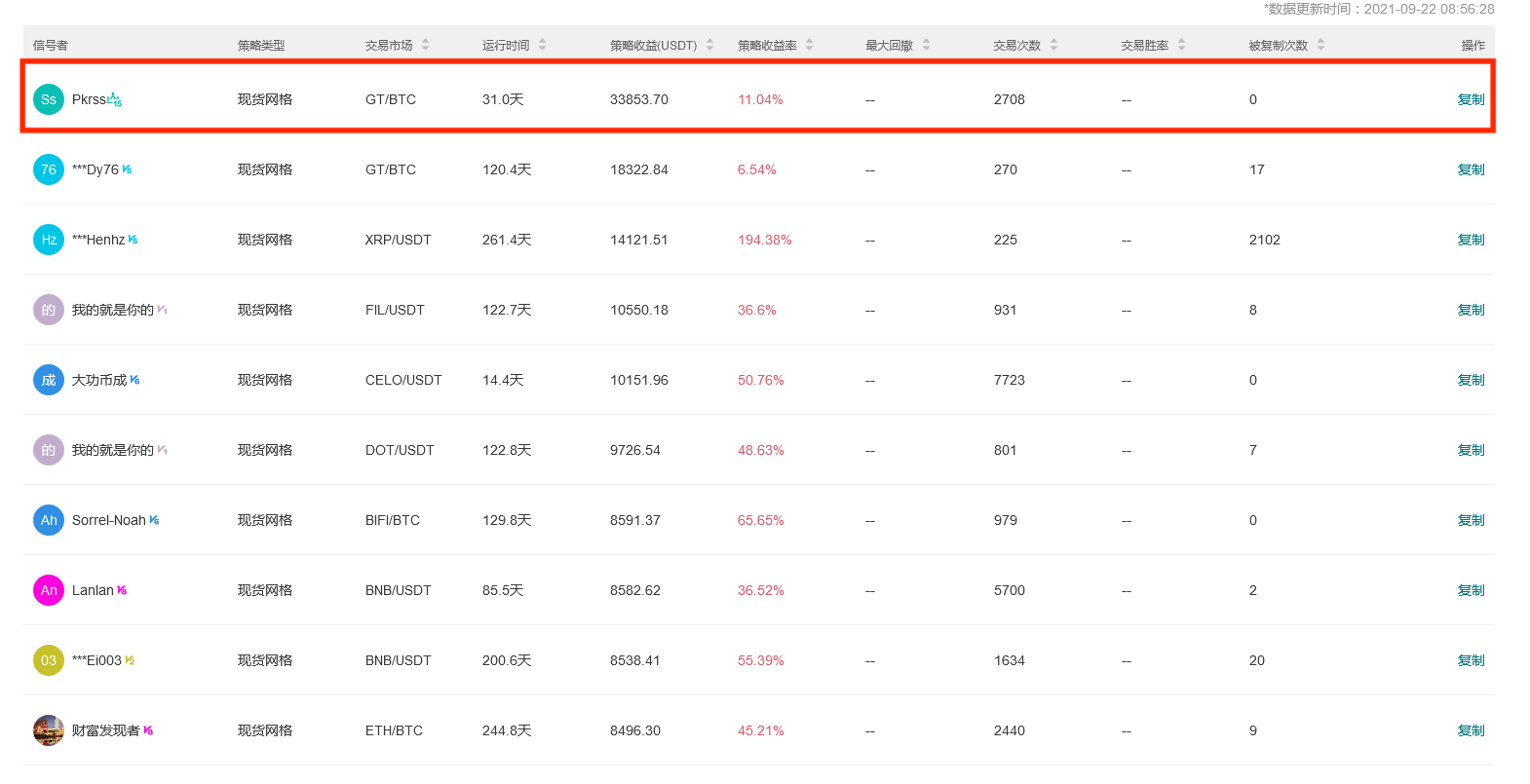This screenshot has height=784, width=1530.
Task: Click the level badge next to 大功币成
Action: 134,380
